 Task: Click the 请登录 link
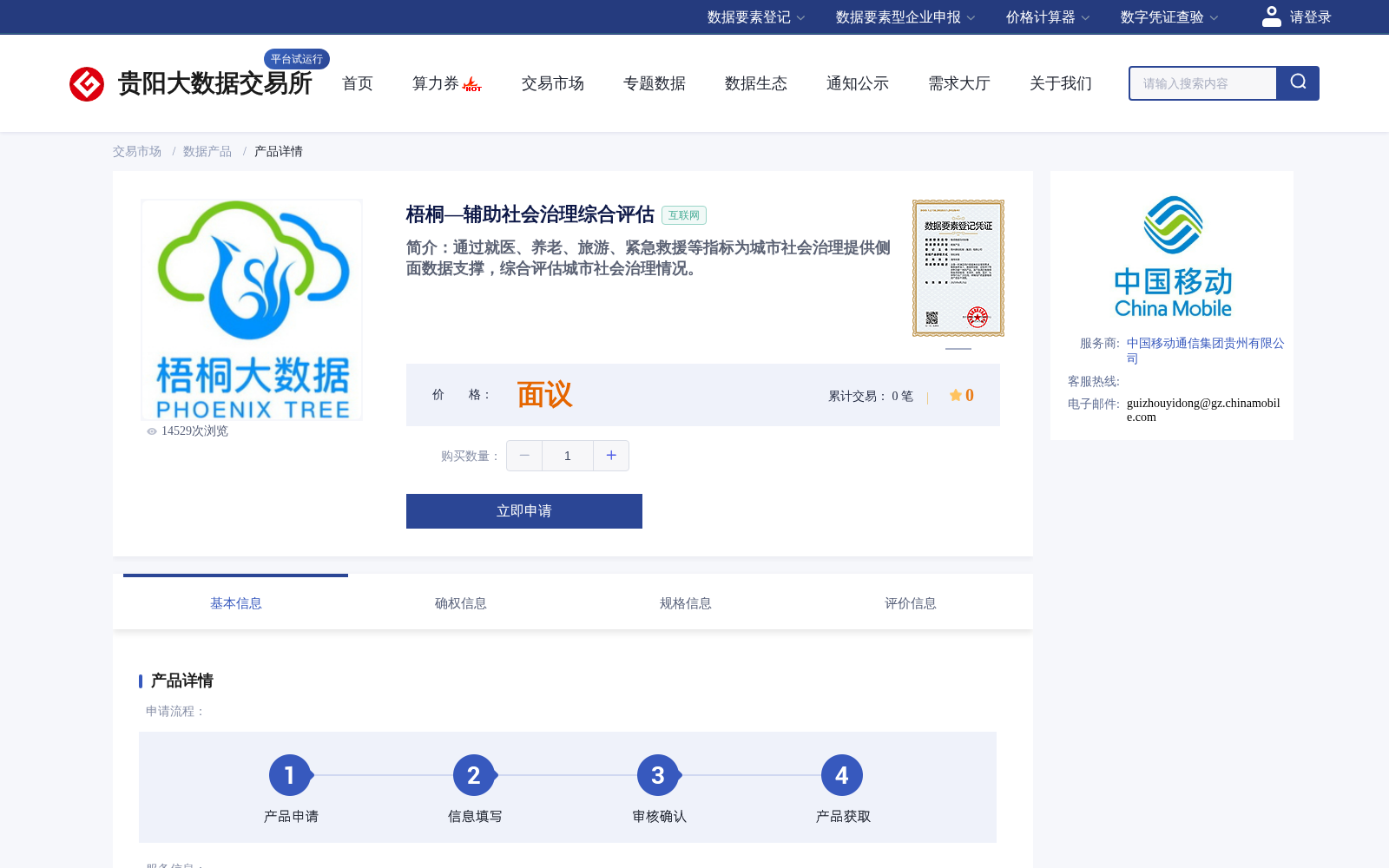tap(1310, 17)
